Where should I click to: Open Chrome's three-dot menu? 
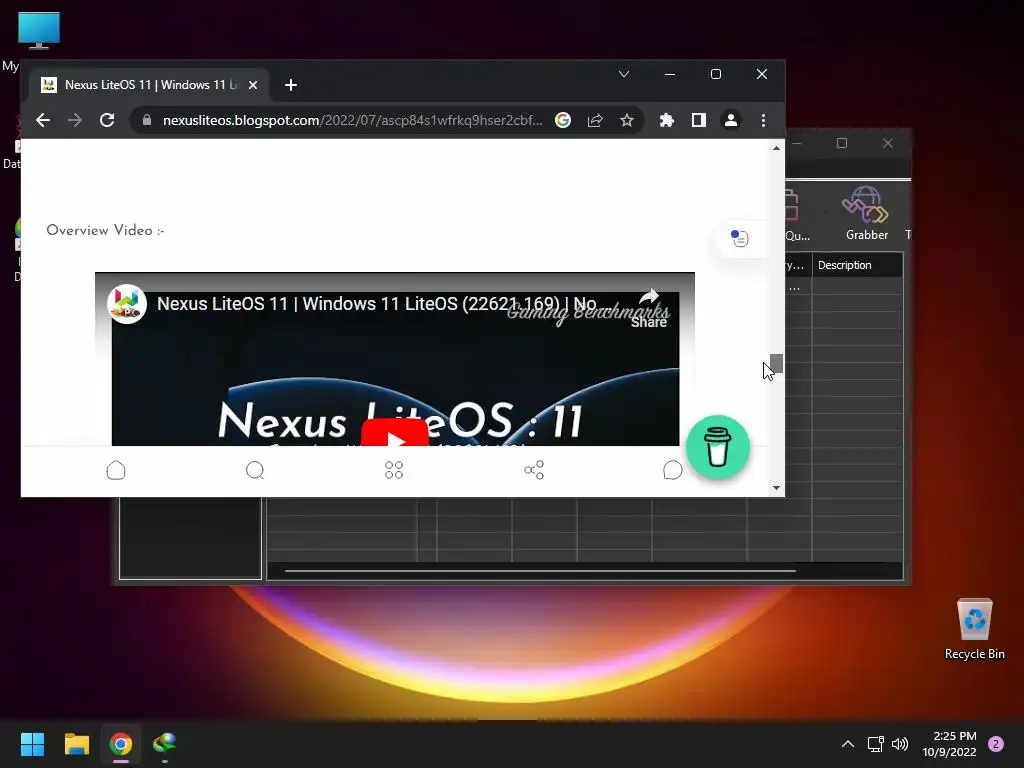(x=763, y=120)
